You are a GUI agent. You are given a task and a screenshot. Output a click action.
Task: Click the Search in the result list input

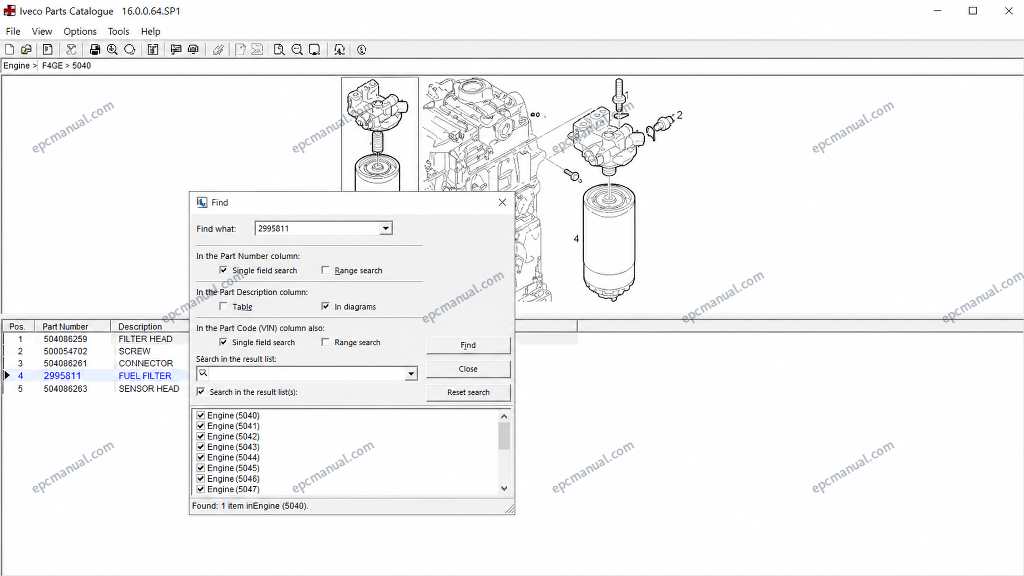click(306, 374)
